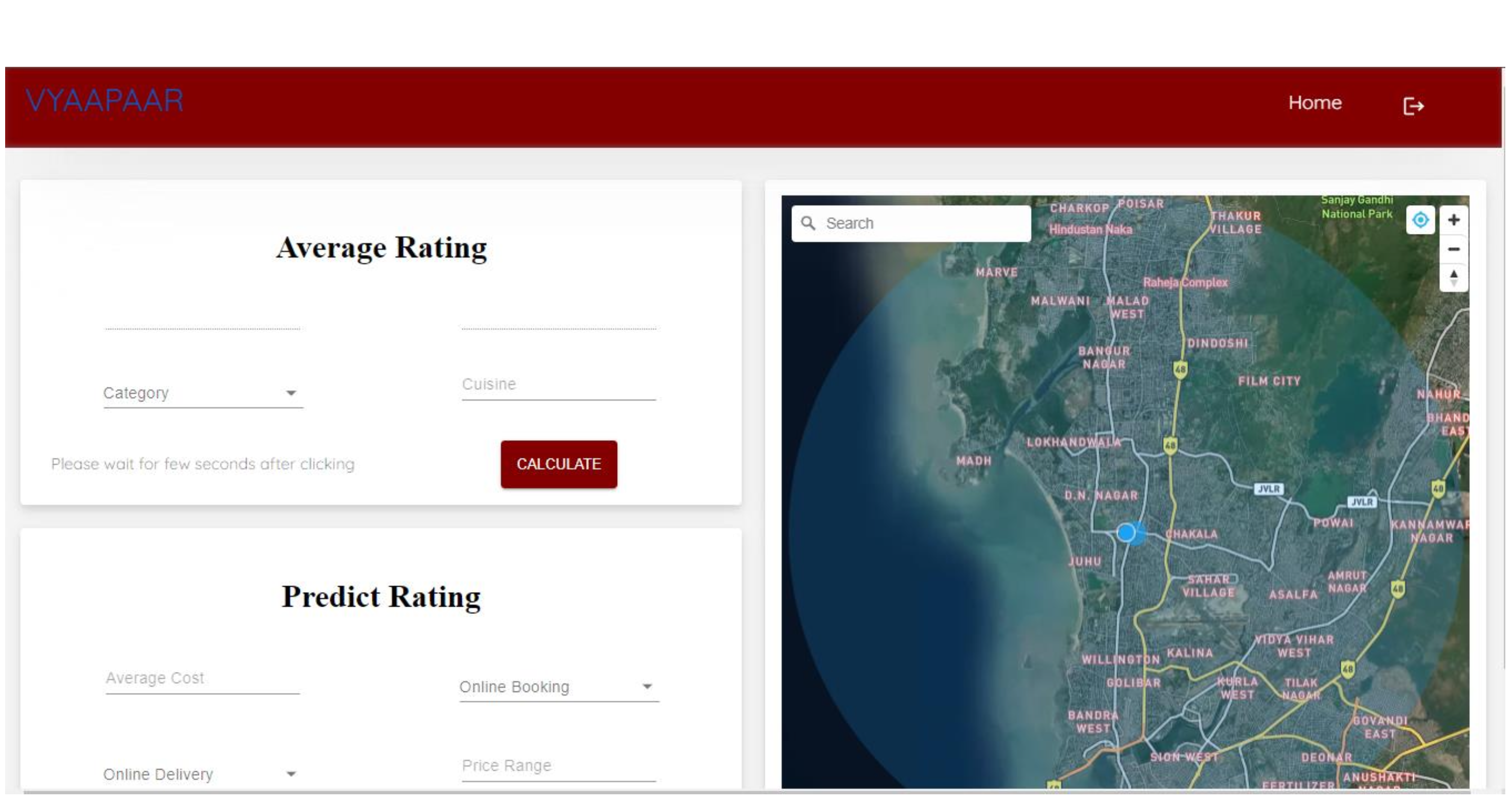Click the VYAAPAAR logo
The image size is (1512, 802).
click(104, 100)
